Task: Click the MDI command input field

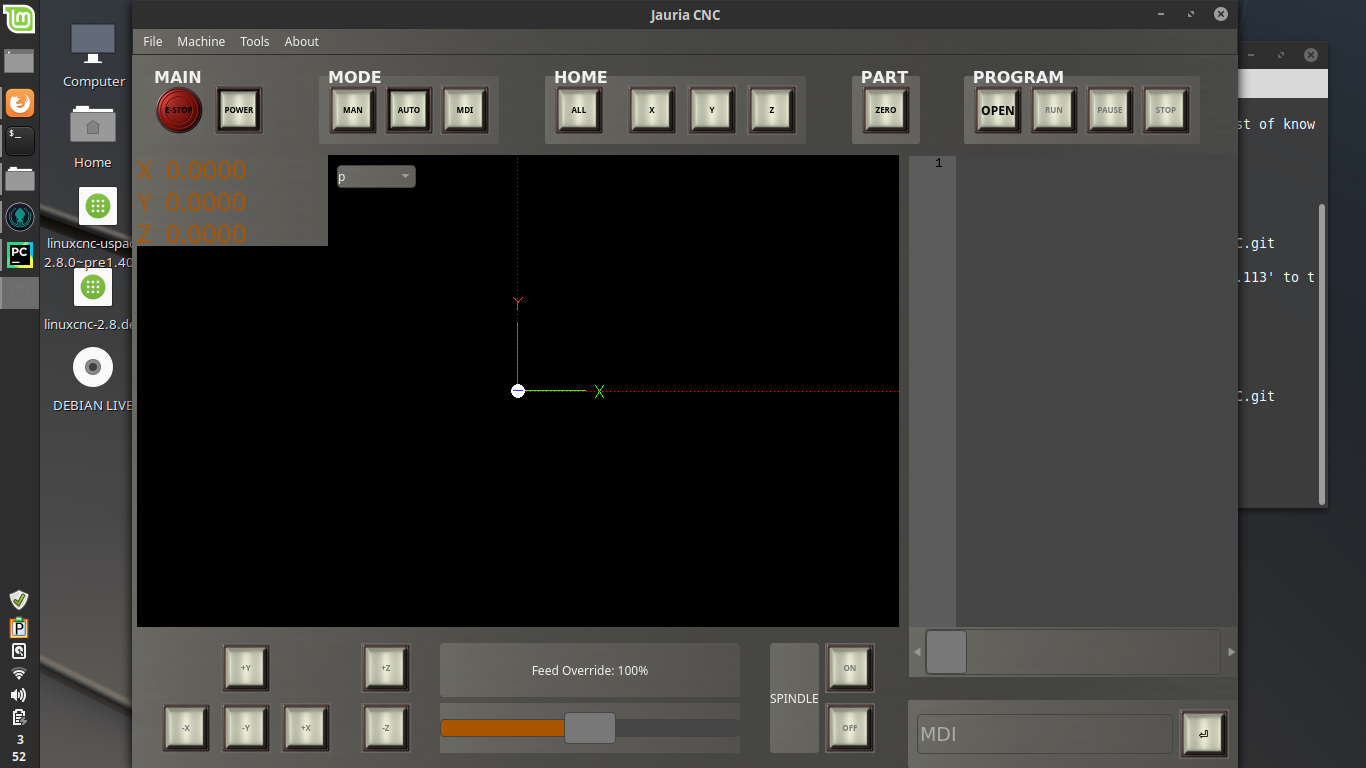Action: (x=1044, y=734)
